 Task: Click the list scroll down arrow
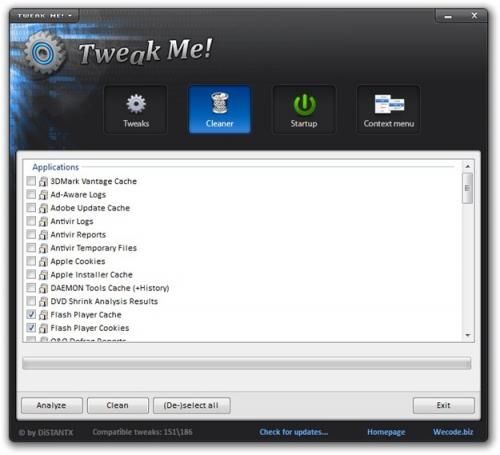[468, 335]
